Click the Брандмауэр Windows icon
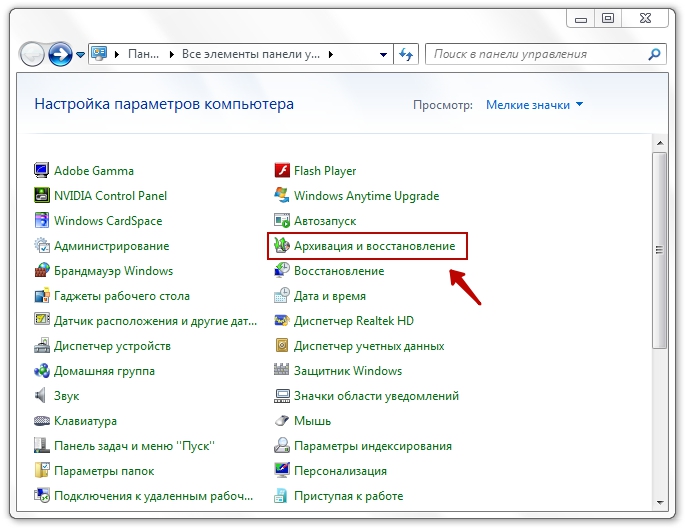The image size is (685, 528). pyautogui.click(x=42, y=271)
